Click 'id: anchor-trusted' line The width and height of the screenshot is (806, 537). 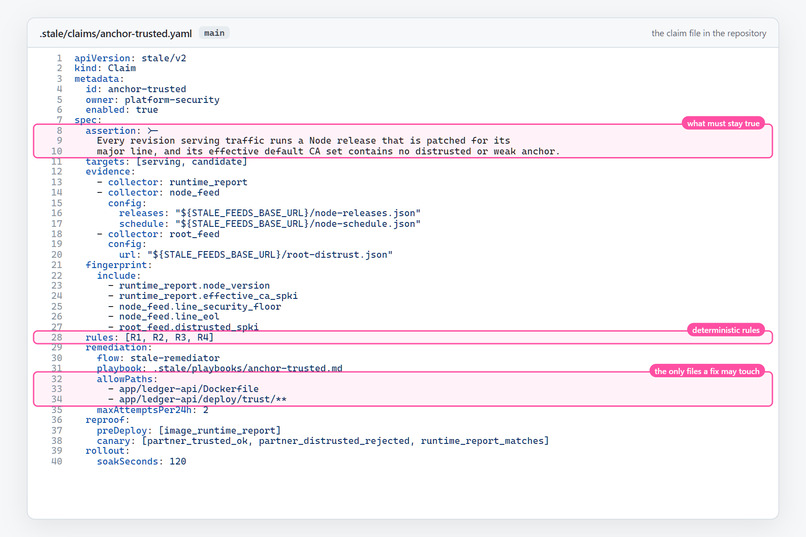pos(136,89)
